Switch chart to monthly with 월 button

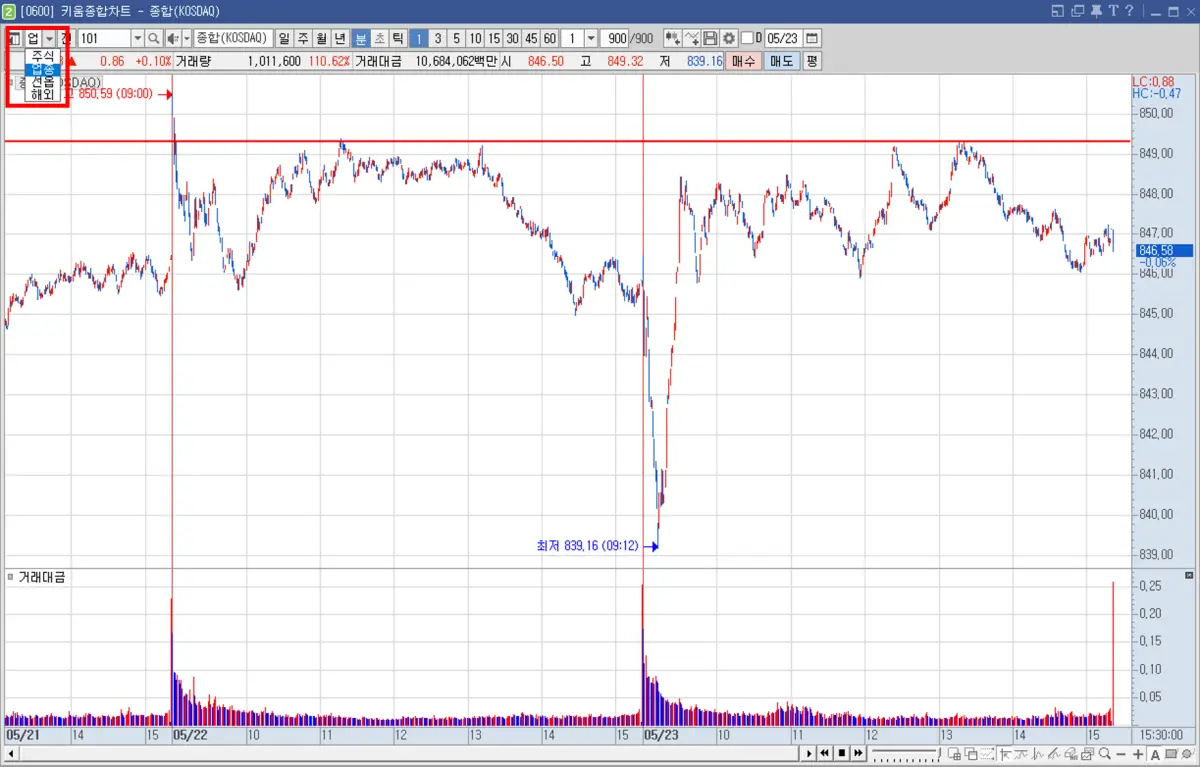321,38
